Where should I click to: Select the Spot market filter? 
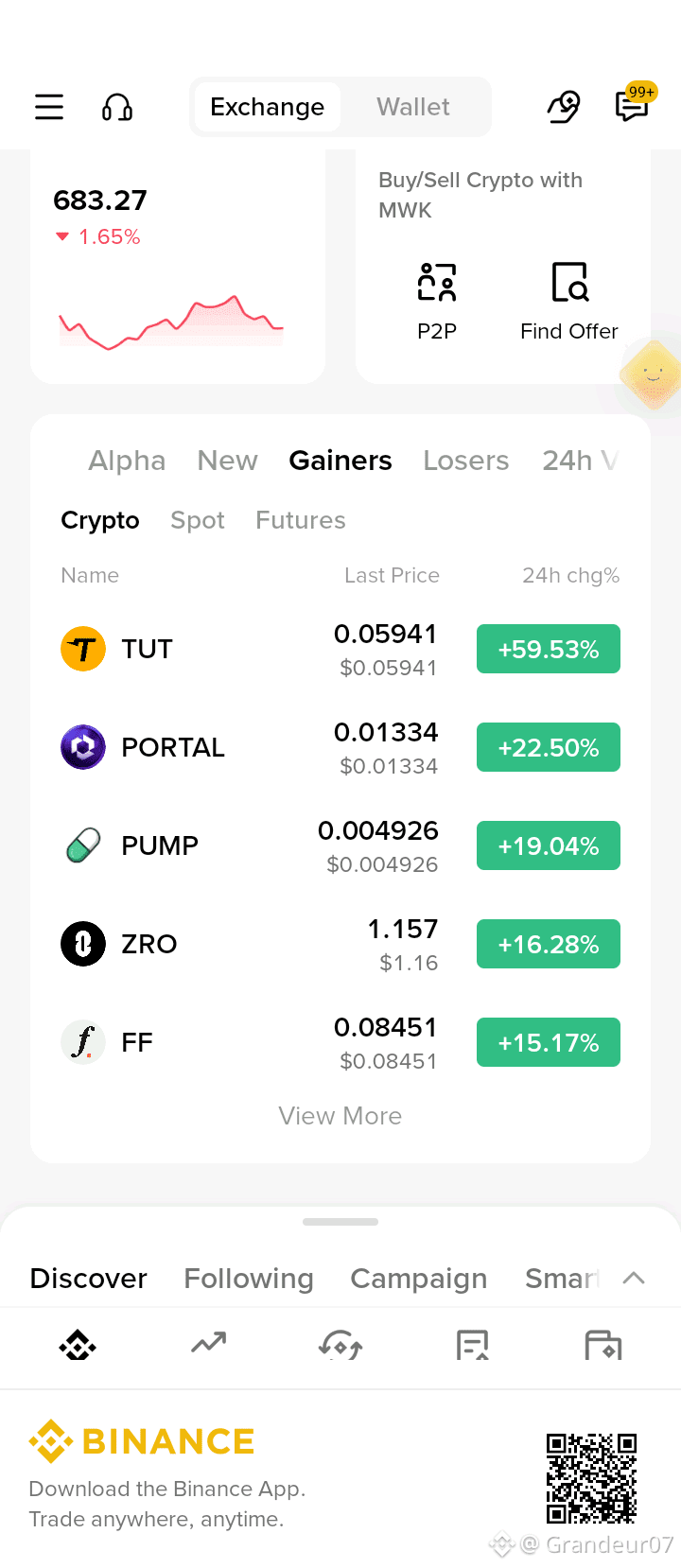click(x=198, y=520)
